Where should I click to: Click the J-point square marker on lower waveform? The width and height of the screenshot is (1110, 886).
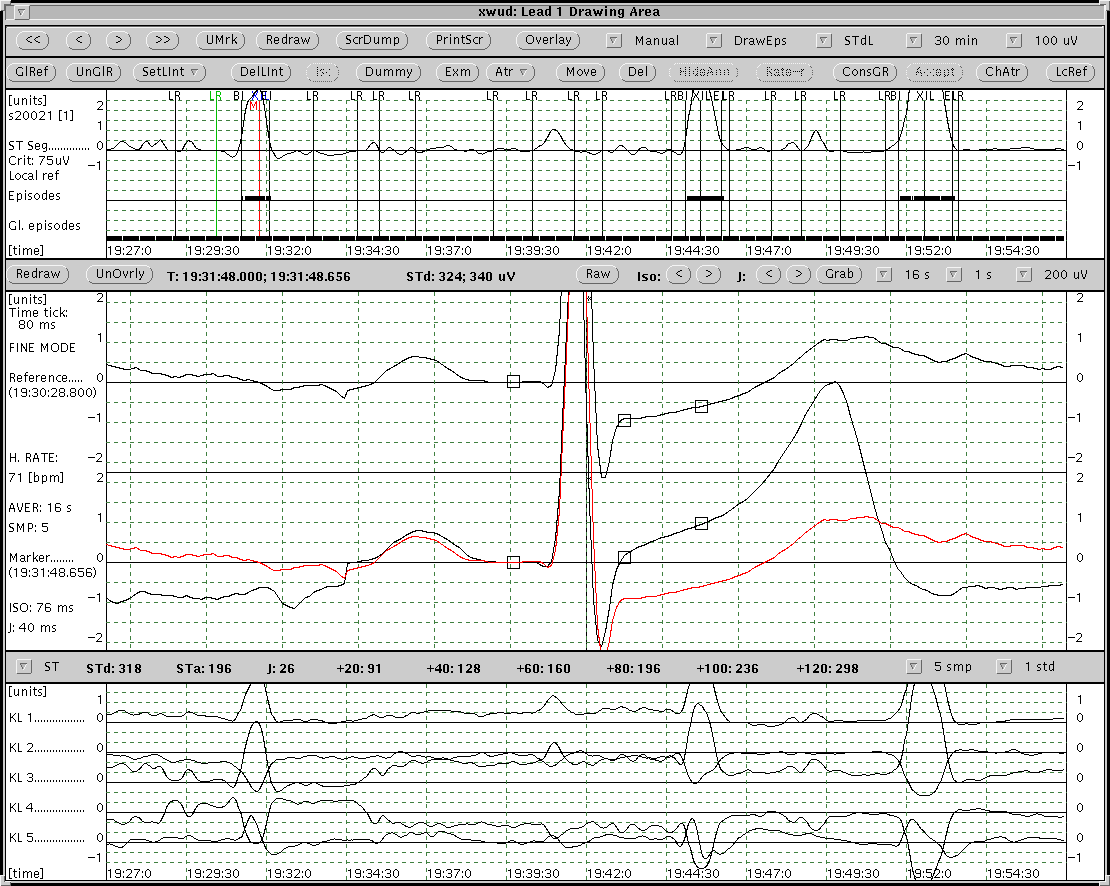click(624, 557)
